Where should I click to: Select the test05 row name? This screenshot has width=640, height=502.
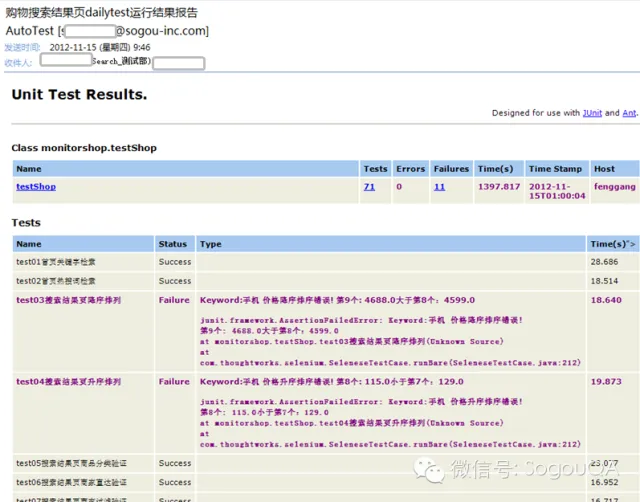71,463
